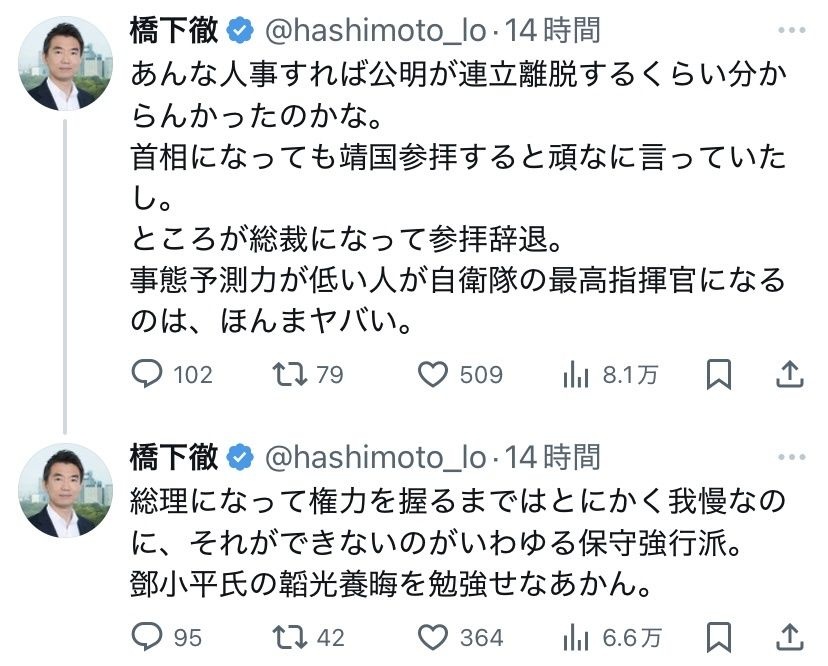
Task: Like the second tweet with 364 likes
Action: 432,636
